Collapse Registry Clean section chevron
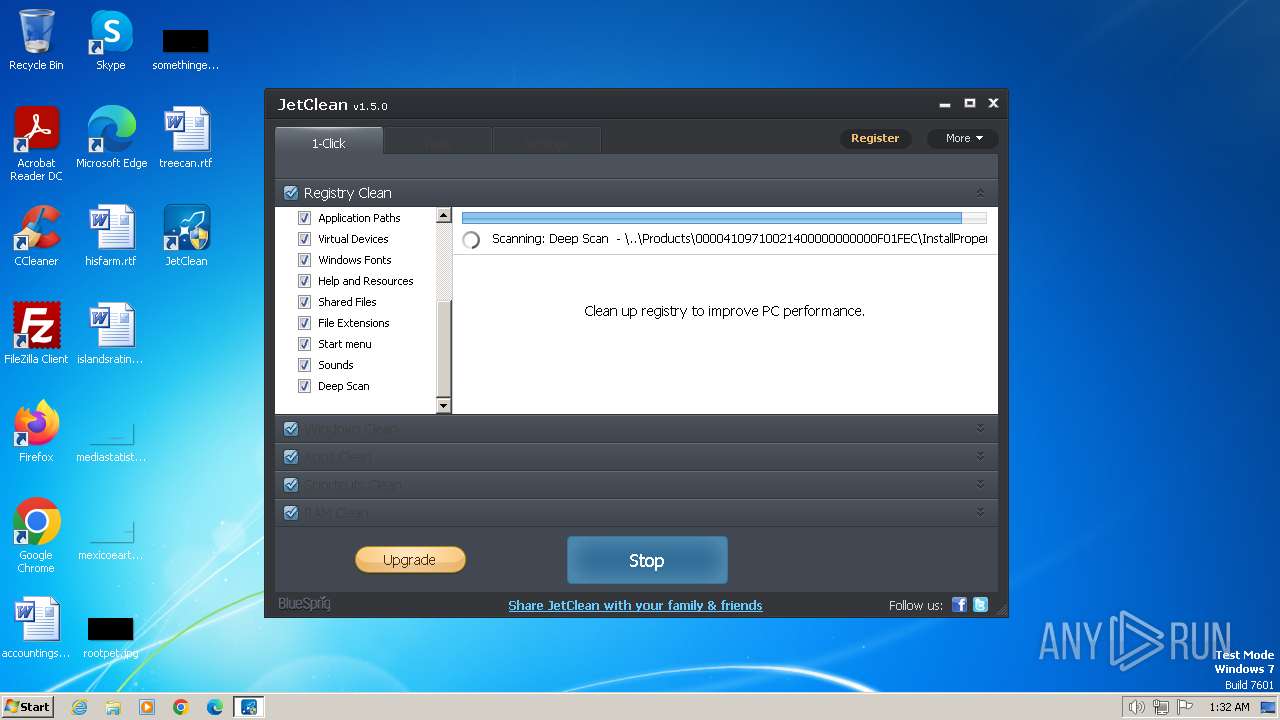This screenshot has width=1280, height=720. click(980, 193)
